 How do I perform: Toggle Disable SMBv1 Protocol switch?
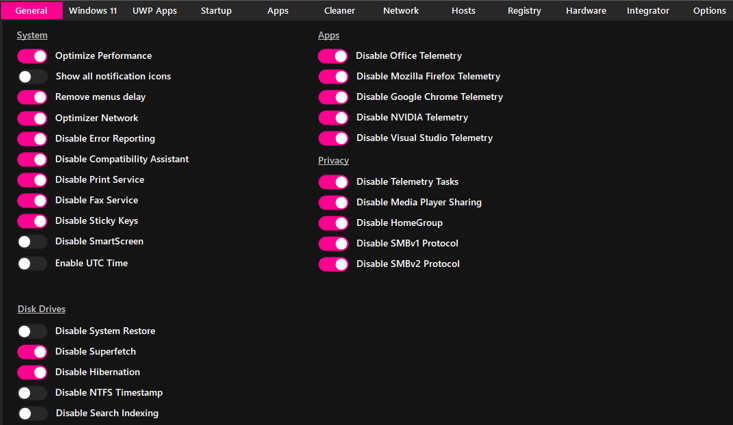tap(333, 244)
